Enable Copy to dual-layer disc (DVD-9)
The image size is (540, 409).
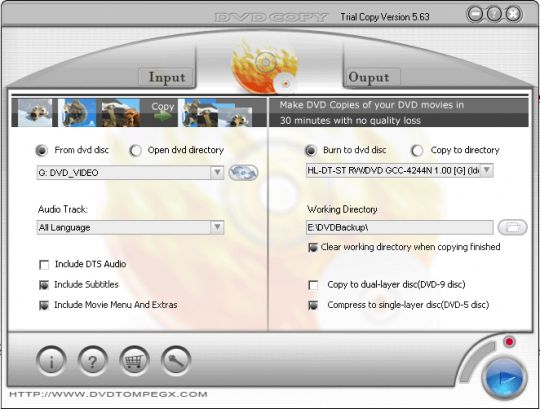[313, 285]
